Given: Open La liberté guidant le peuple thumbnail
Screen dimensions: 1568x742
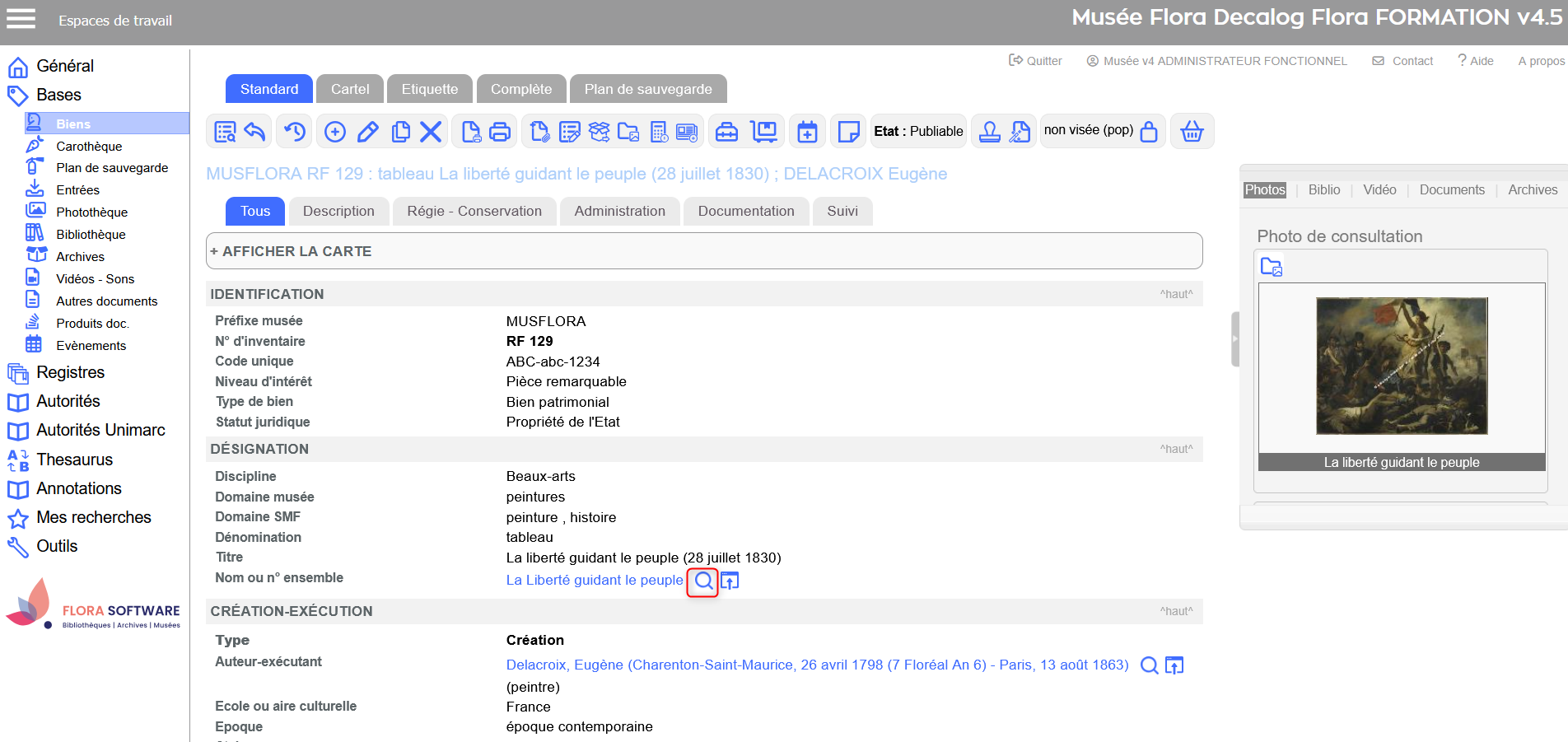Looking at the screenshot, I should (1402, 366).
